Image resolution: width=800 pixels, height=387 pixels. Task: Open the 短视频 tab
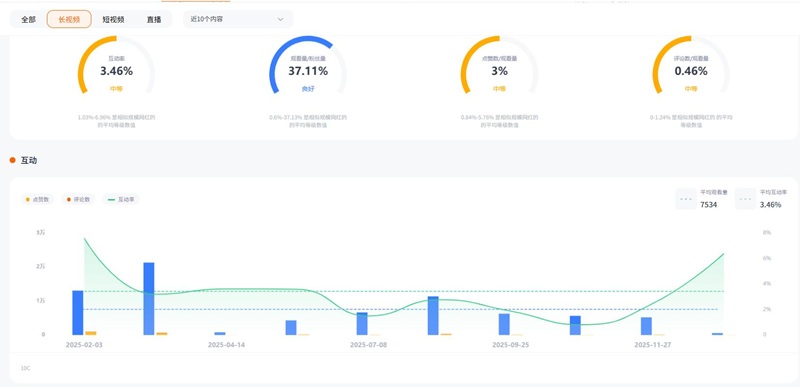(x=113, y=19)
